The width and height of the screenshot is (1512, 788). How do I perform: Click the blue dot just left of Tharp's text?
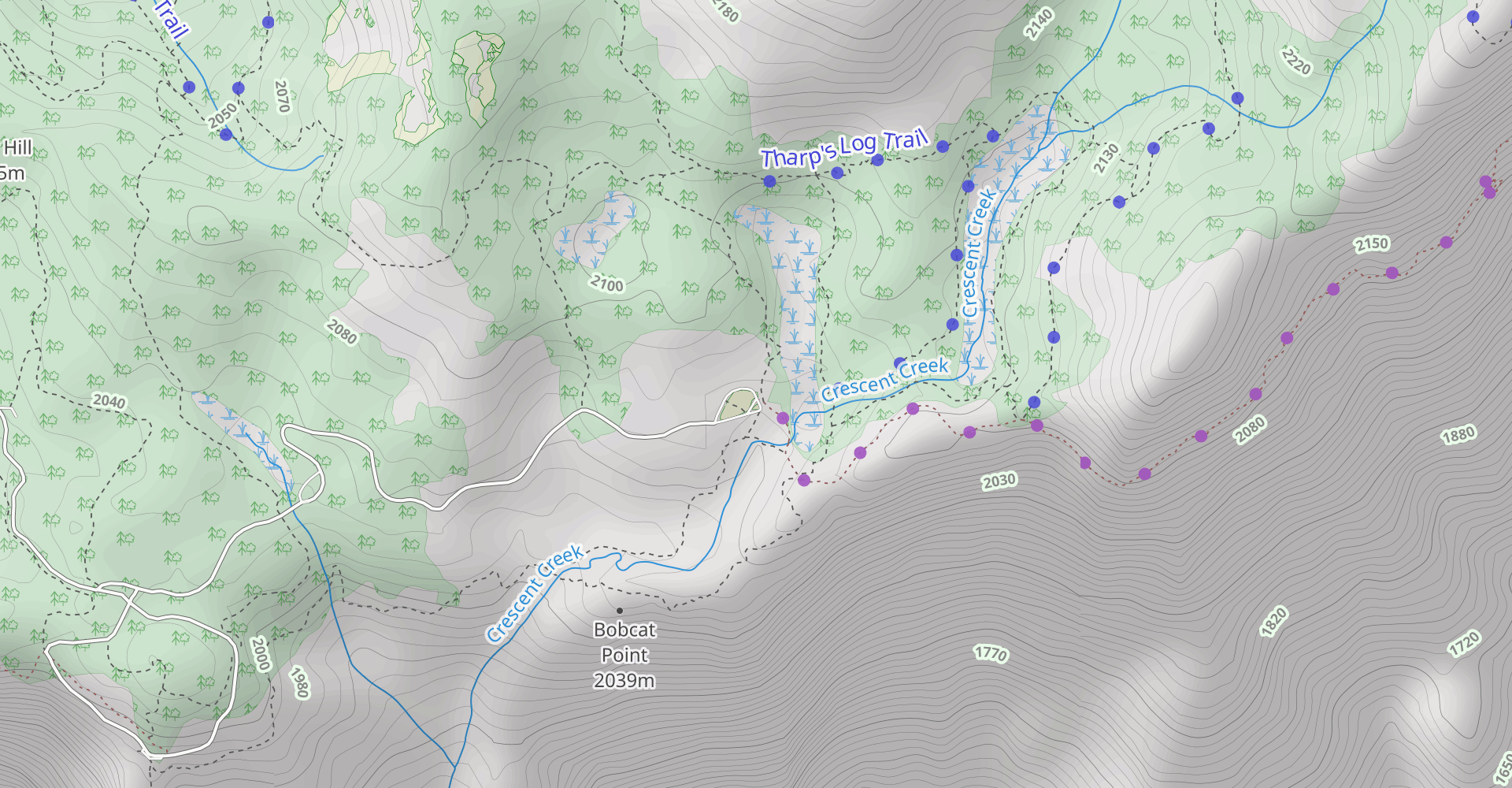click(769, 181)
